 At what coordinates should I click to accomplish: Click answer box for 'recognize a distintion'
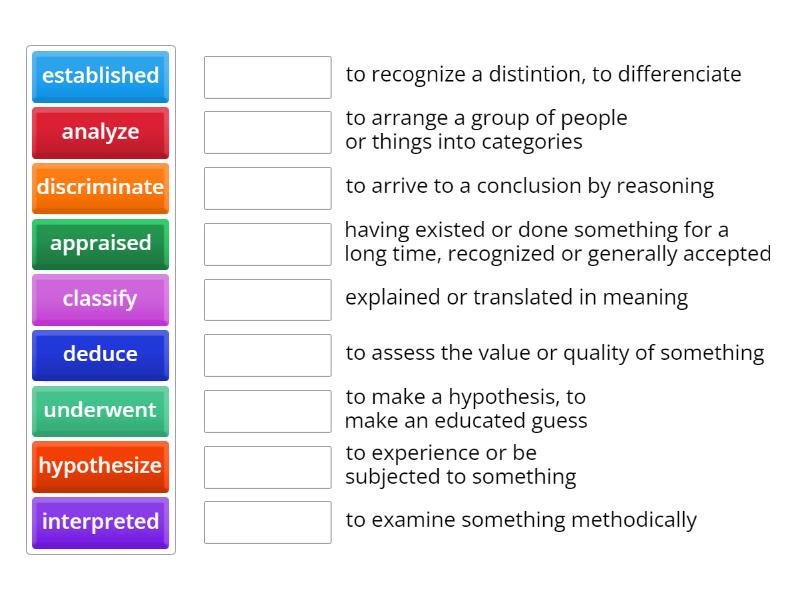point(267,77)
